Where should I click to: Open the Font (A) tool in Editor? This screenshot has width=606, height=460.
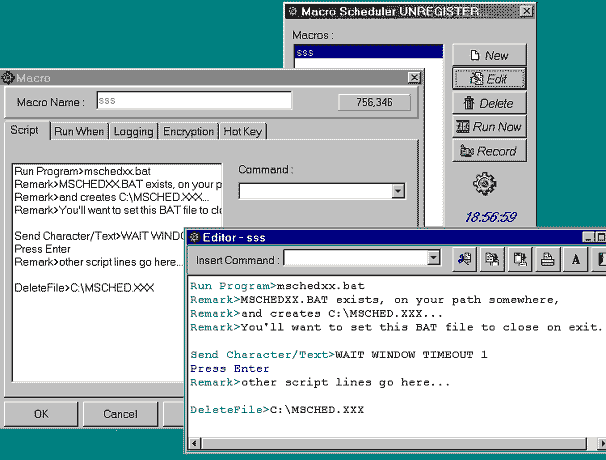pos(575,259)
